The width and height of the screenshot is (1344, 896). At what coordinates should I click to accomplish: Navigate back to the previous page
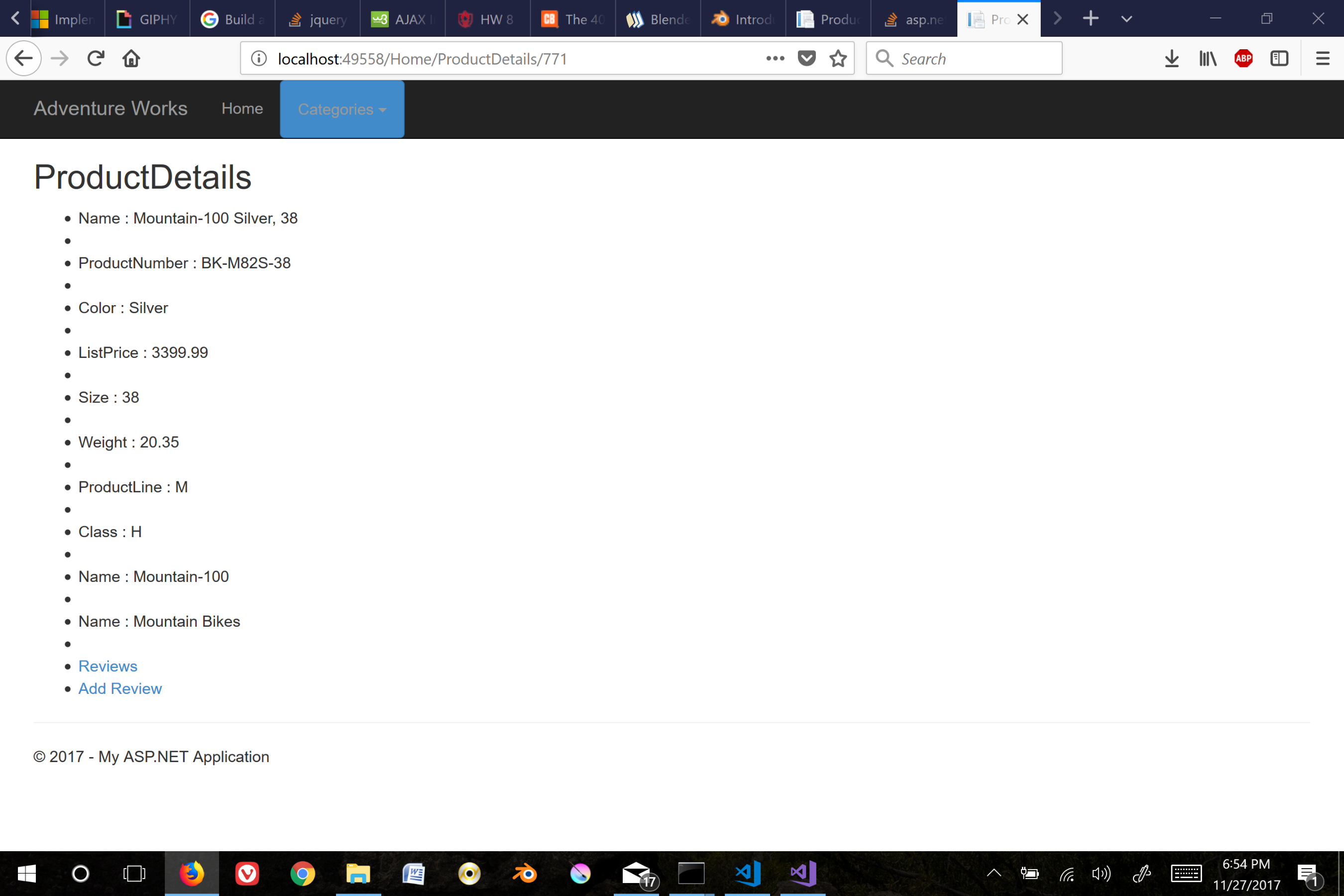click(23, 58)
